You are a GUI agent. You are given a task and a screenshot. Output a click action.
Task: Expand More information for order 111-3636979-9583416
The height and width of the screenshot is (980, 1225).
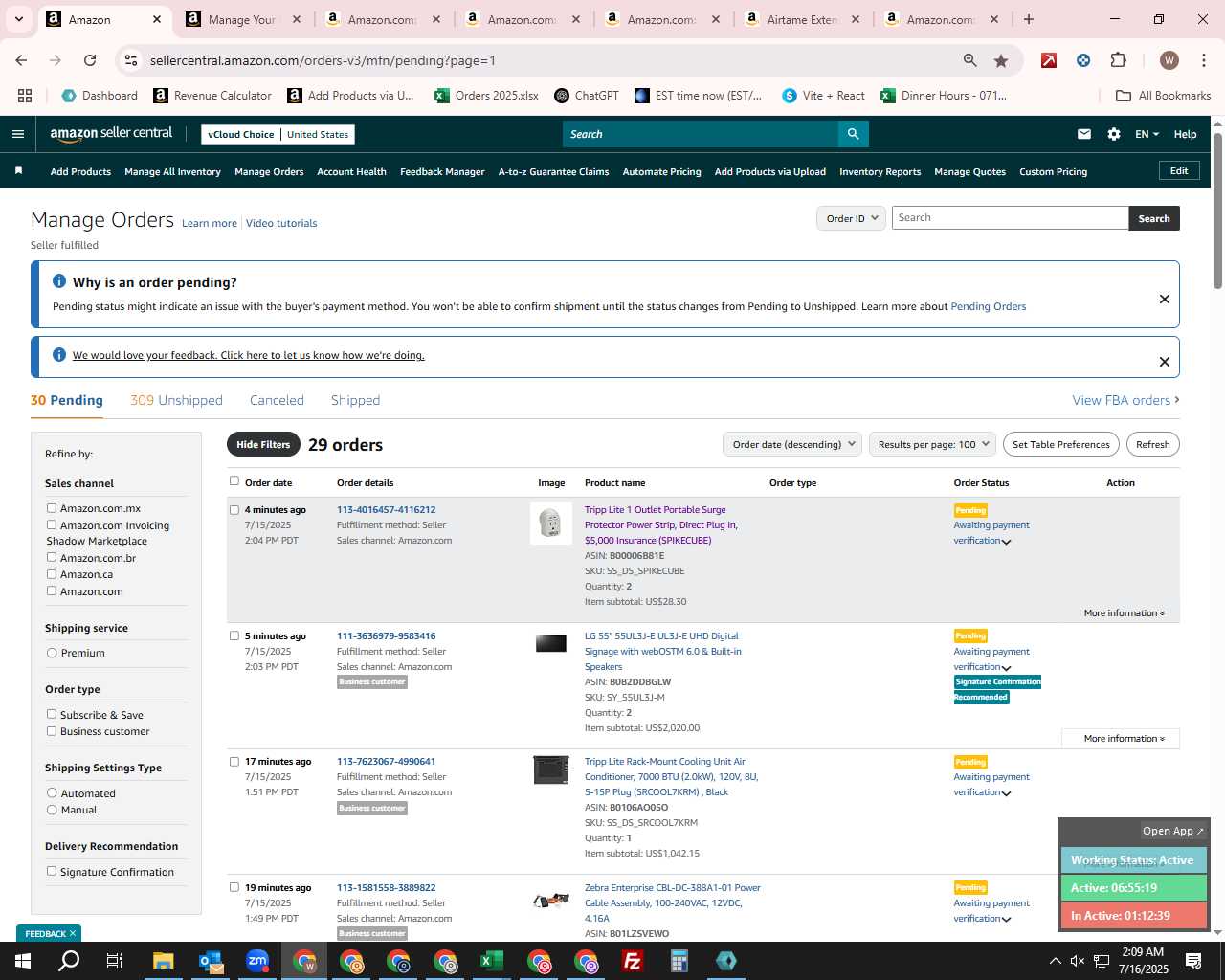pos(1124,738)
